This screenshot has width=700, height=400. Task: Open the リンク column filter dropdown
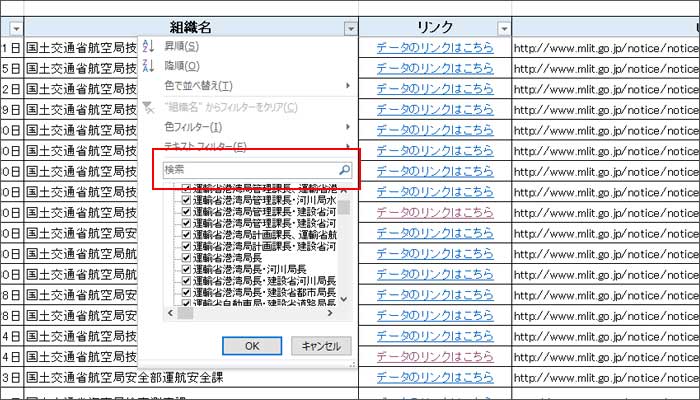pos(503,29)
